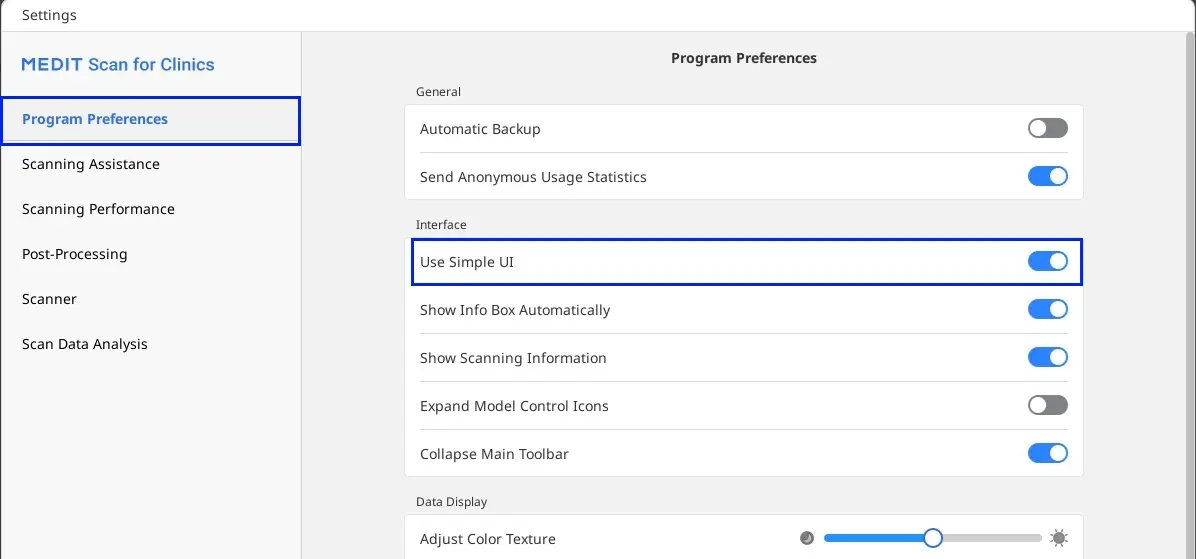Click the Program Preferences page heading

744,58
